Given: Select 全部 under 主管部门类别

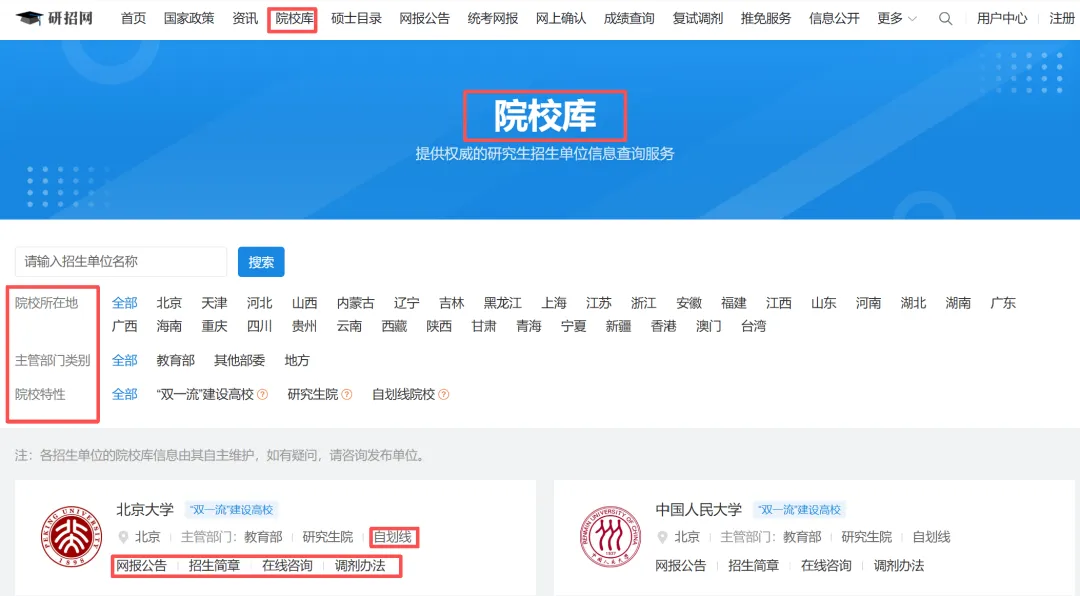Looking at the screenshot, I should point(125,360).
